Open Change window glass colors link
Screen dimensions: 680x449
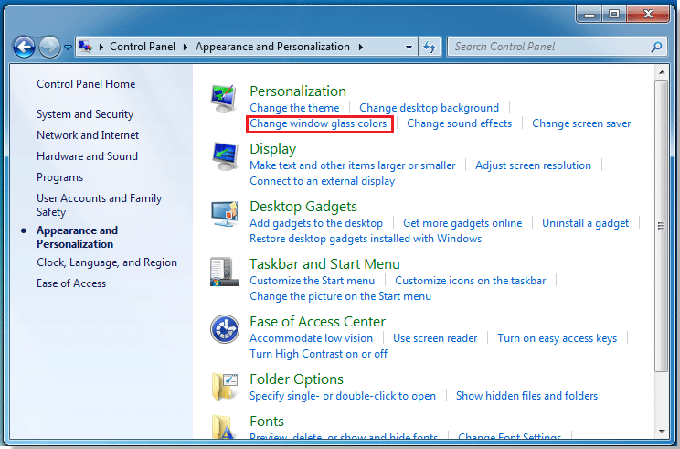(x=318, y=124)
